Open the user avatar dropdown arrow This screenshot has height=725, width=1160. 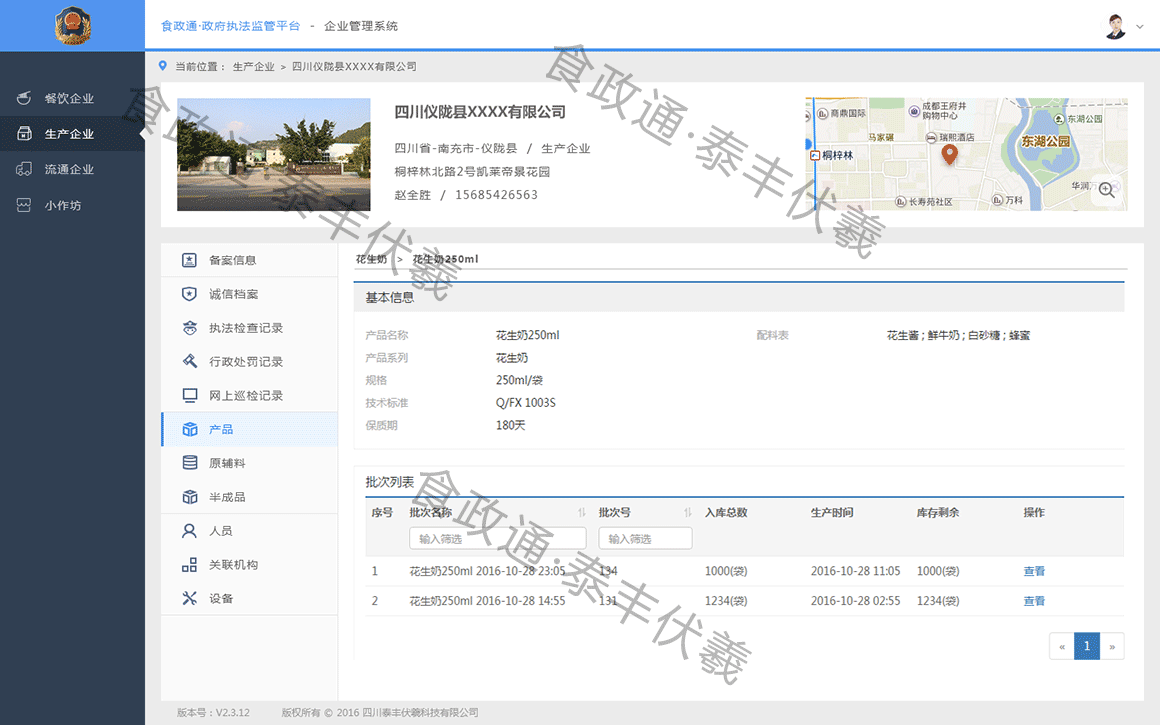coord(1140,27)
